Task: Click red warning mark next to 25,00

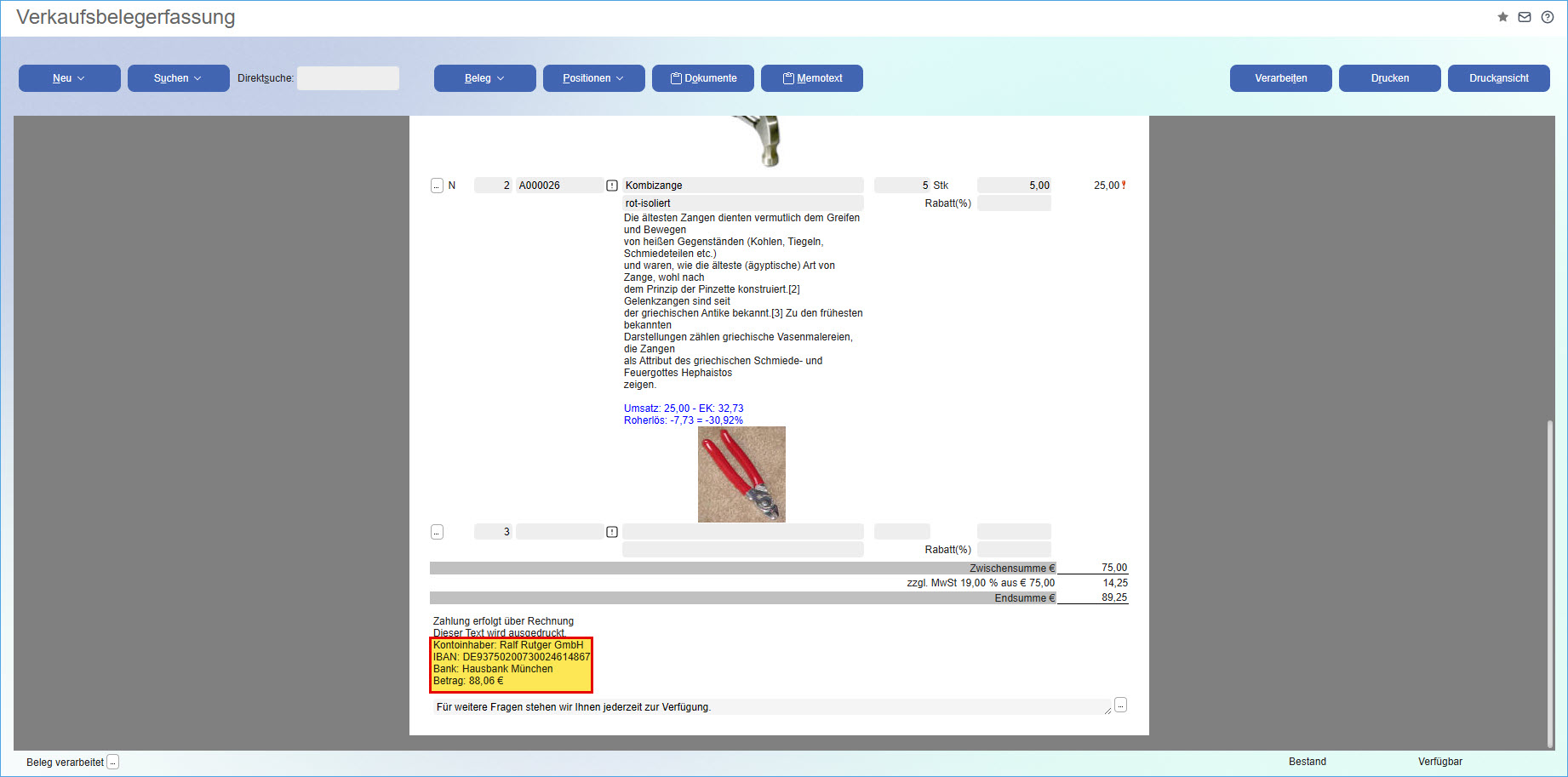Action: (x=1124, y=185)
